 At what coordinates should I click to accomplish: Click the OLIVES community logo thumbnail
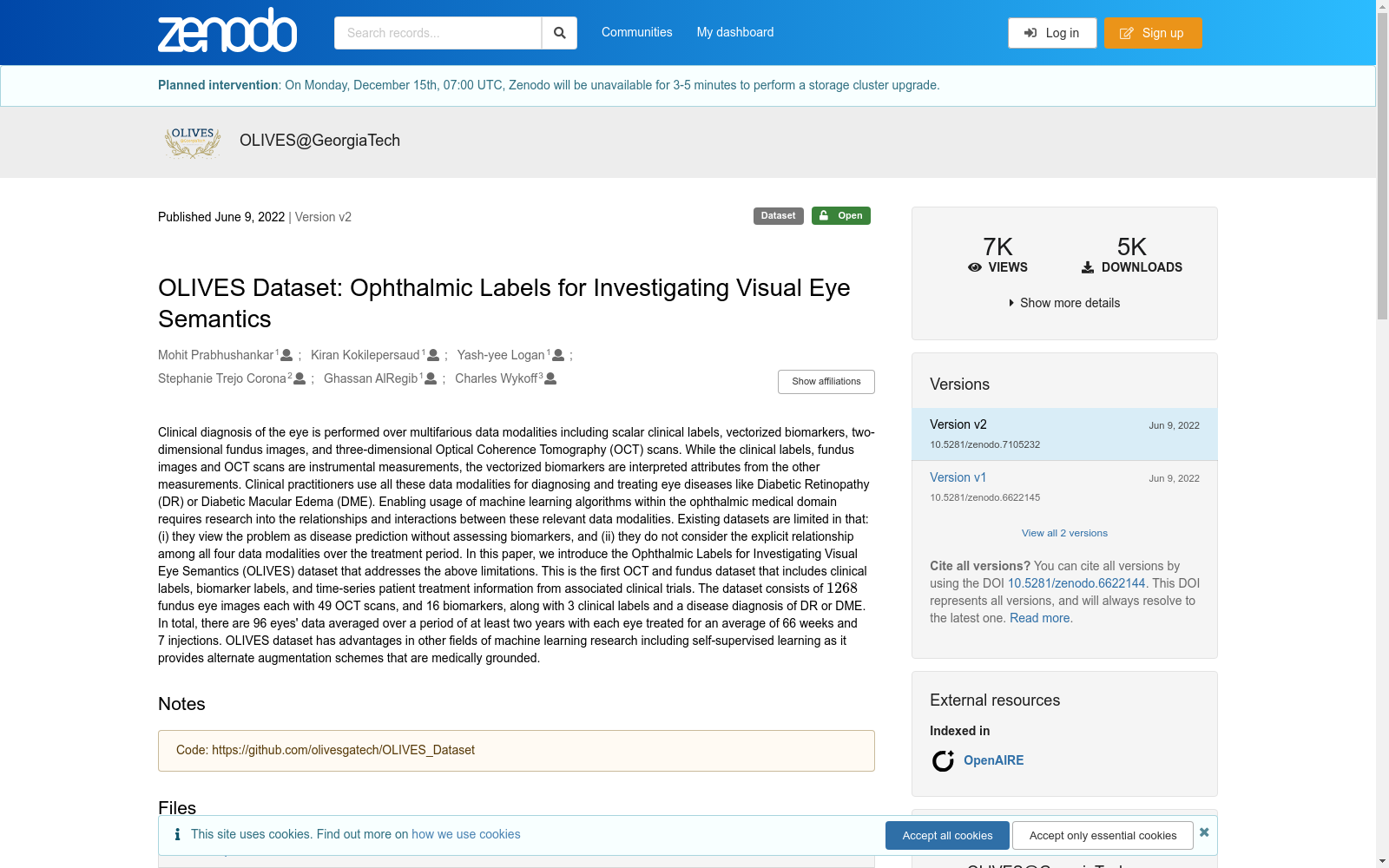[x=193, y=141]
